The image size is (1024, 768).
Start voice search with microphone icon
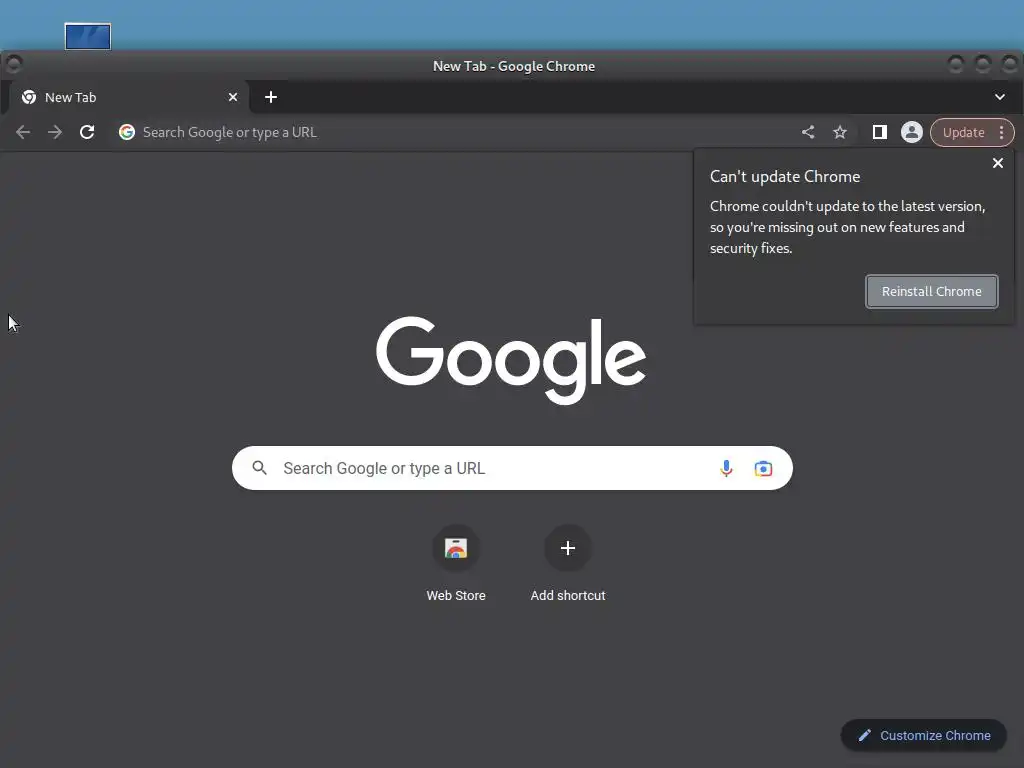click(x=726, y=468)
